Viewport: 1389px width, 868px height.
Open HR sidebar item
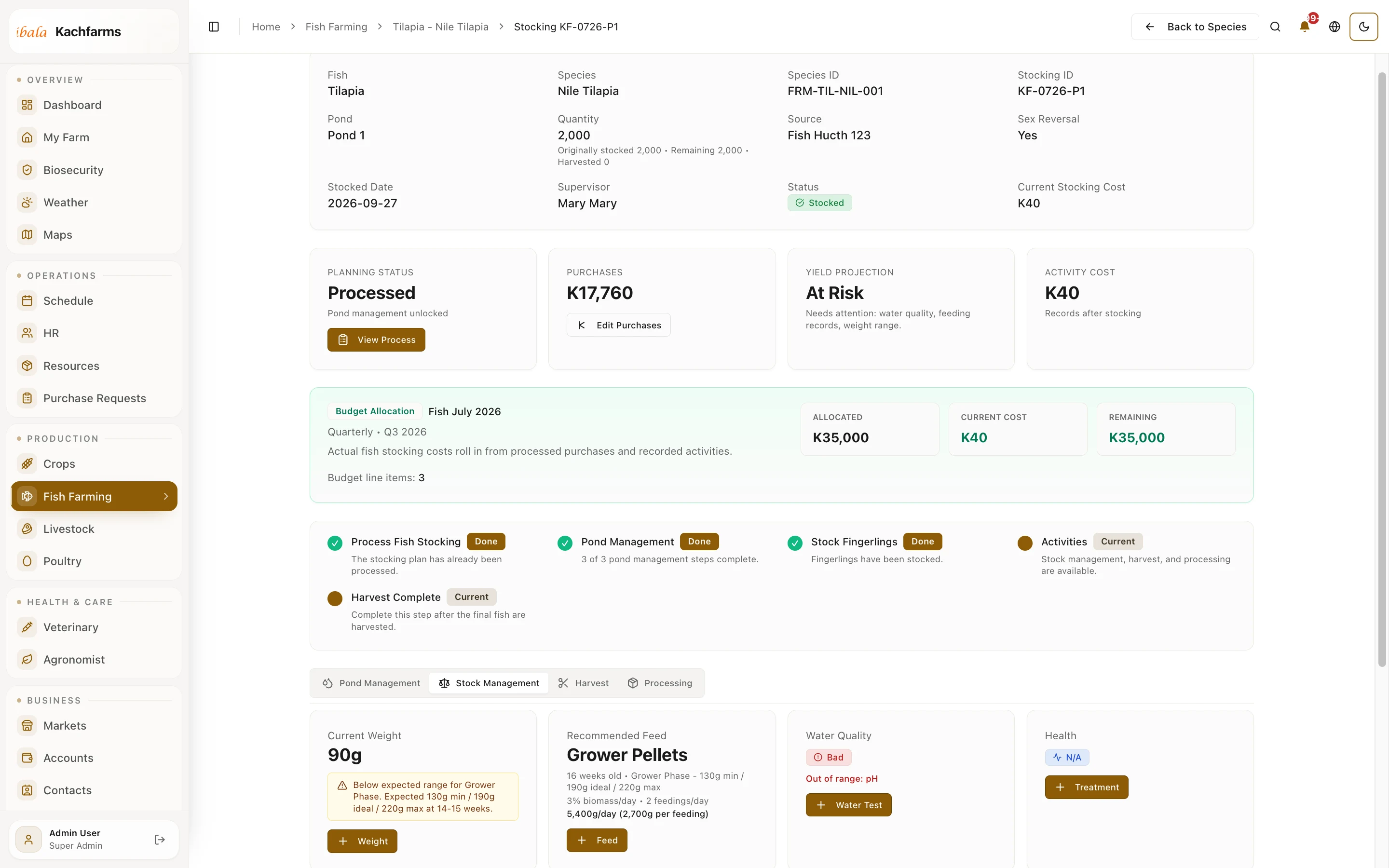coord(94,333)
